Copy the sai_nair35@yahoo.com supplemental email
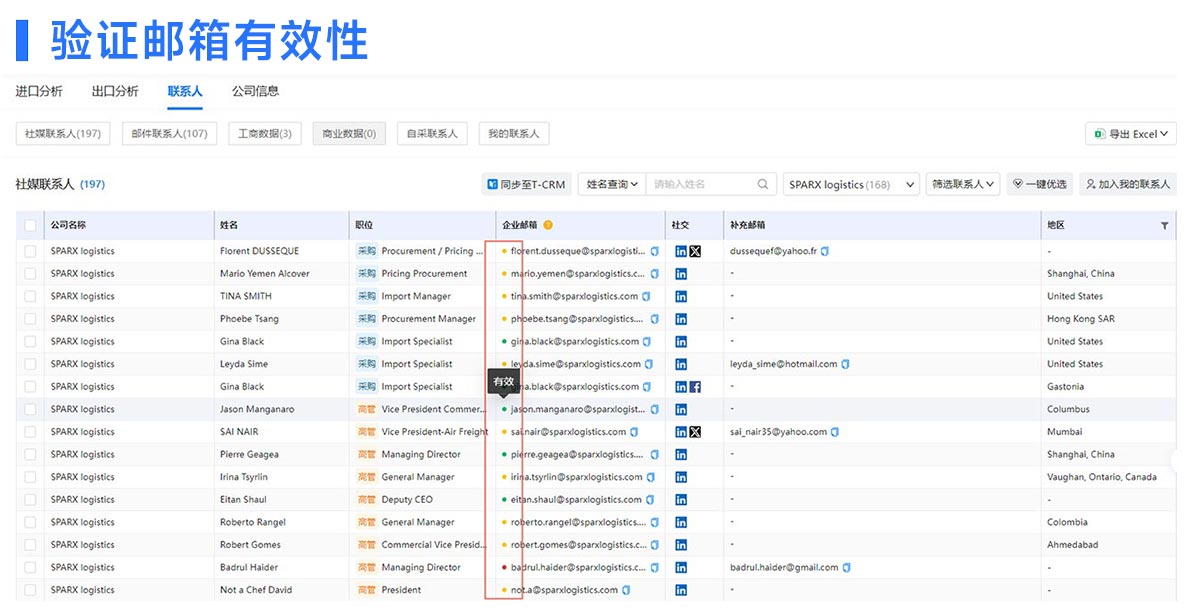This screenshot has width=1190, height=615. 835,432
